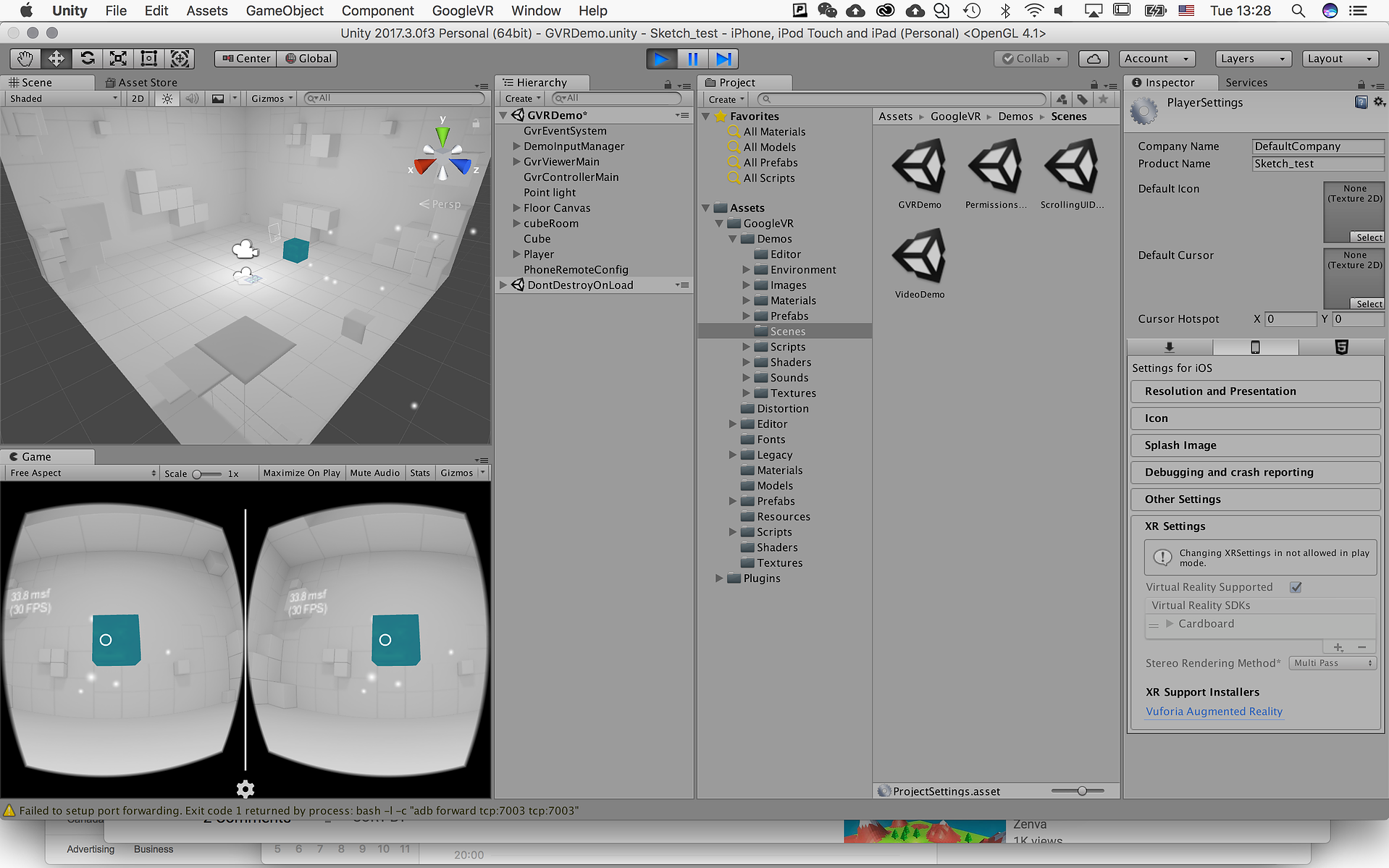The height and width of the screenshot is (868, 1389).
Task: Toggle Maximize On Play
Action: point(301,473)
